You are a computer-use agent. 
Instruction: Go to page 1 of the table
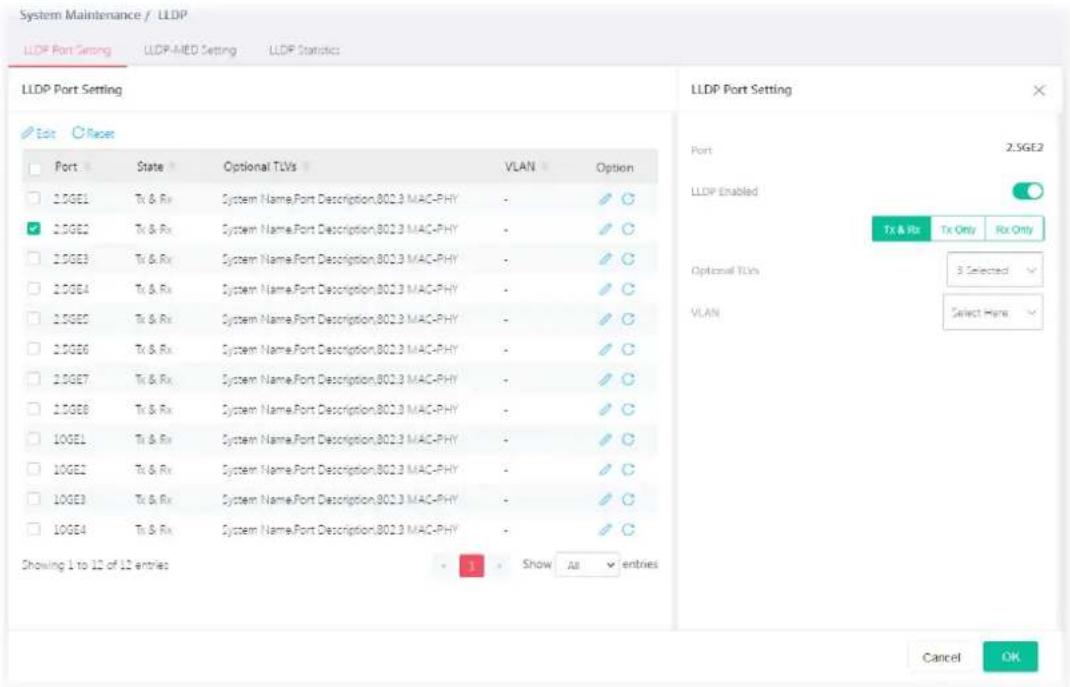[x=472, y=566]
